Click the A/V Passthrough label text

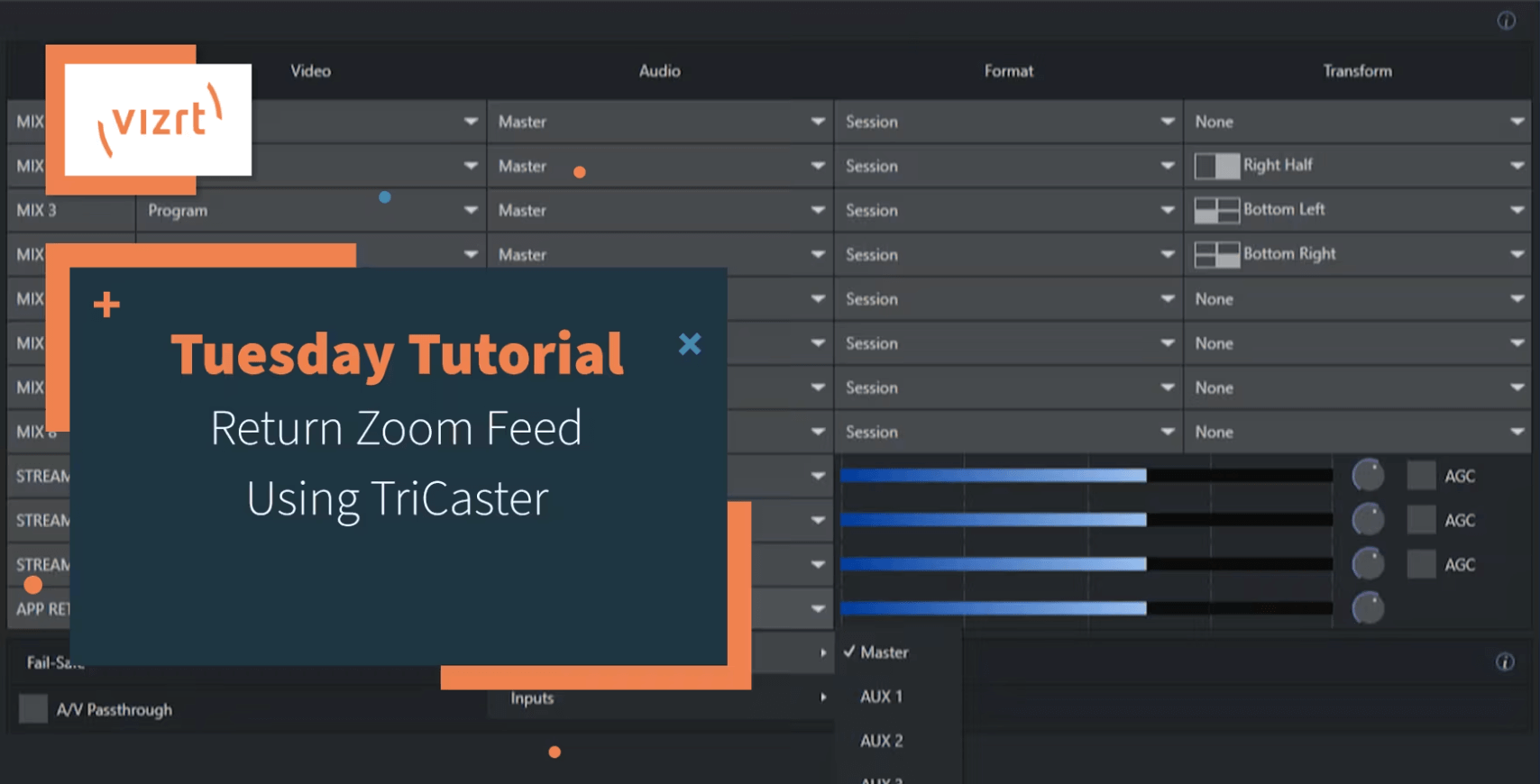tap(115, 709)
